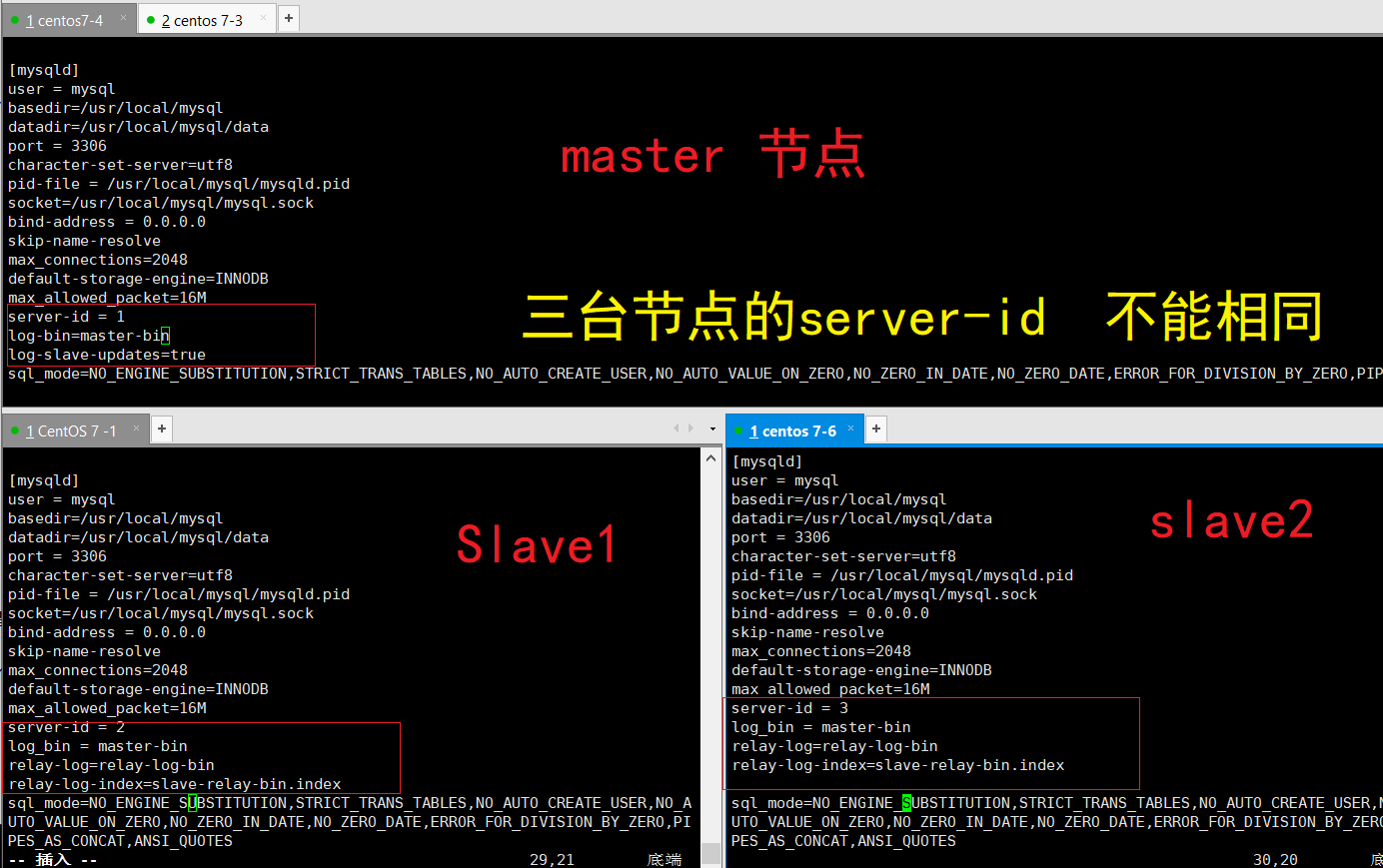
Task: Click the "-- 插入 --" insert mode indicator
Action: pyautogui.click(x=53, y=859)
